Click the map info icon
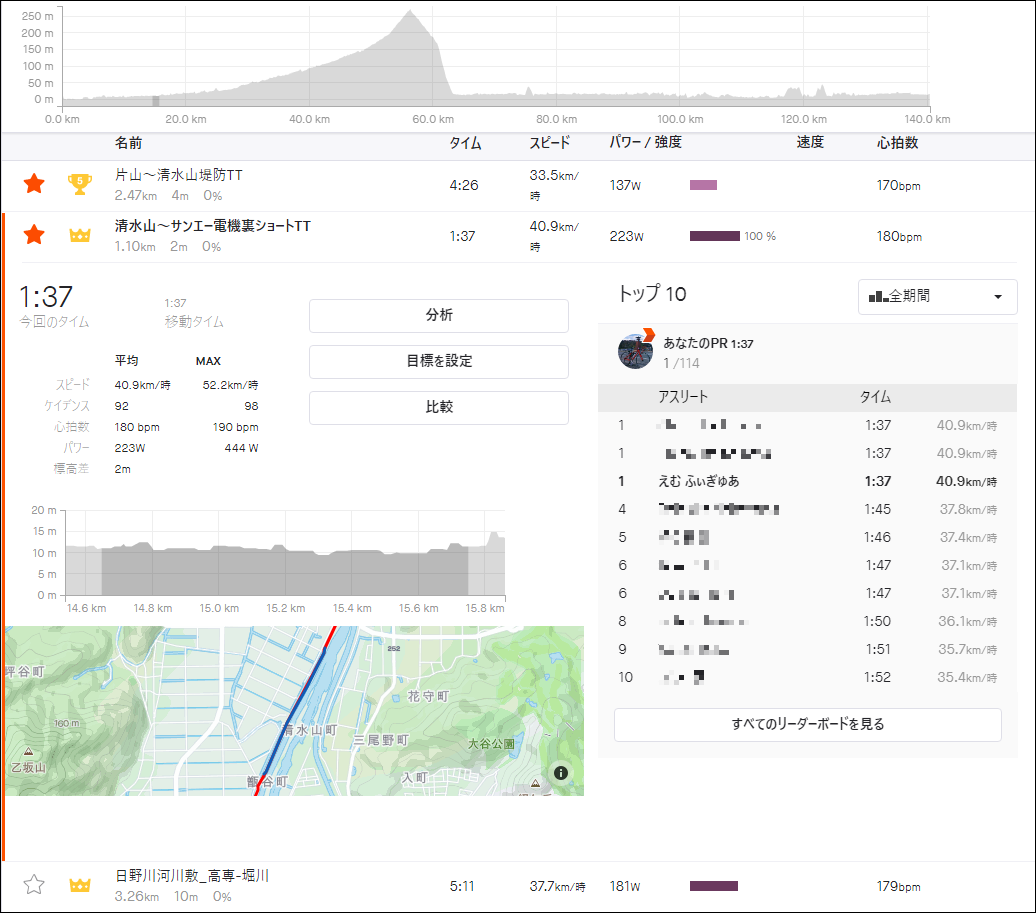 [x=561, y=773]
